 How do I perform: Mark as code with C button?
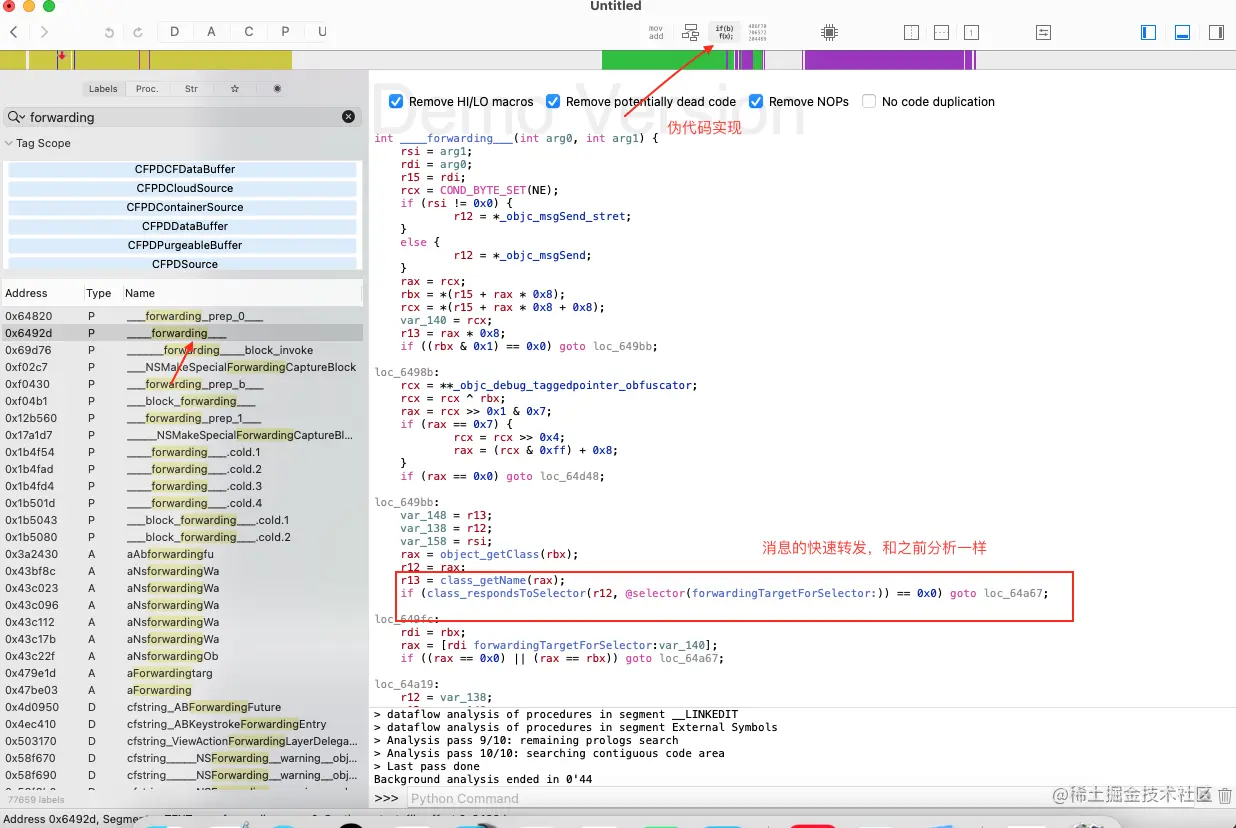coord(249,32)
